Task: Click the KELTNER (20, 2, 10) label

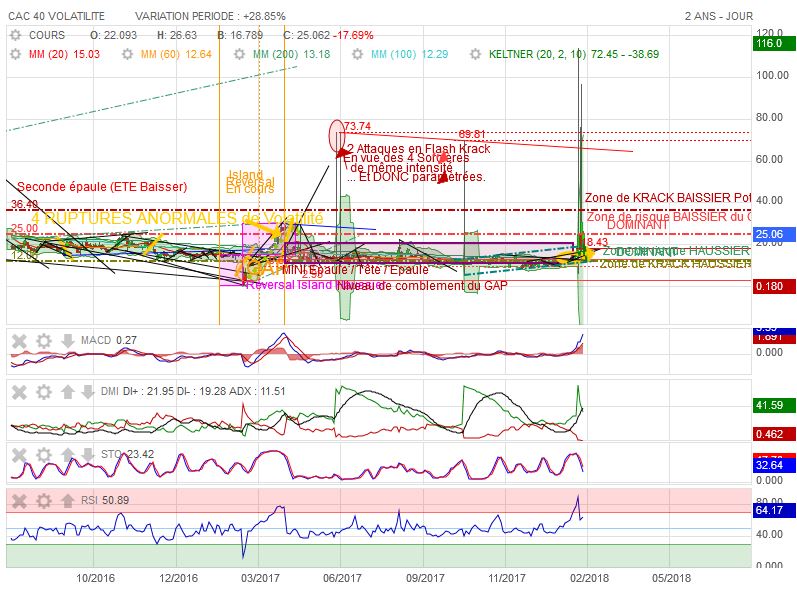Action: [x=537, y=54]
